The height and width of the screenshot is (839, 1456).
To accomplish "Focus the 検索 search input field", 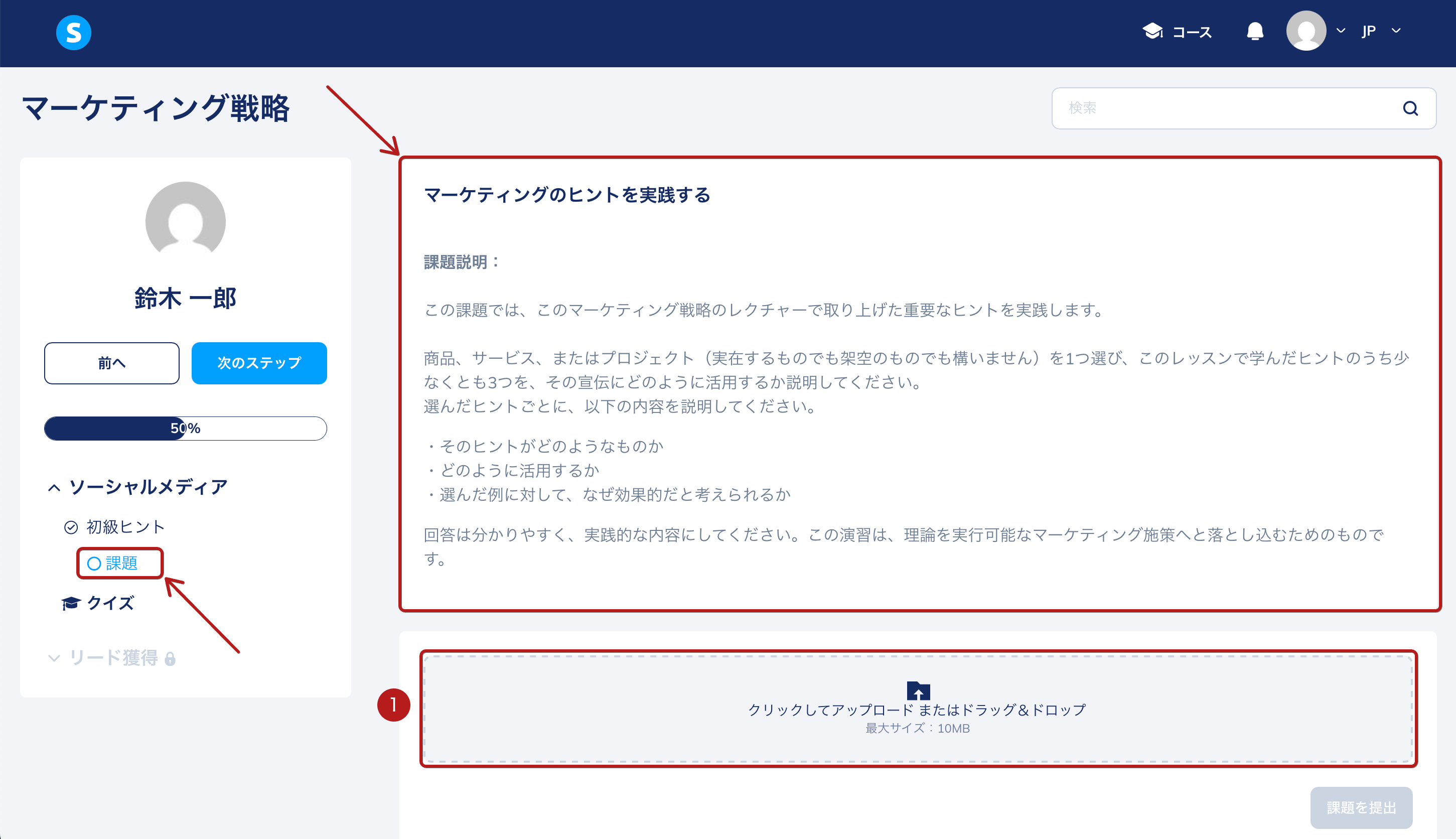I will coord(1243,108).
